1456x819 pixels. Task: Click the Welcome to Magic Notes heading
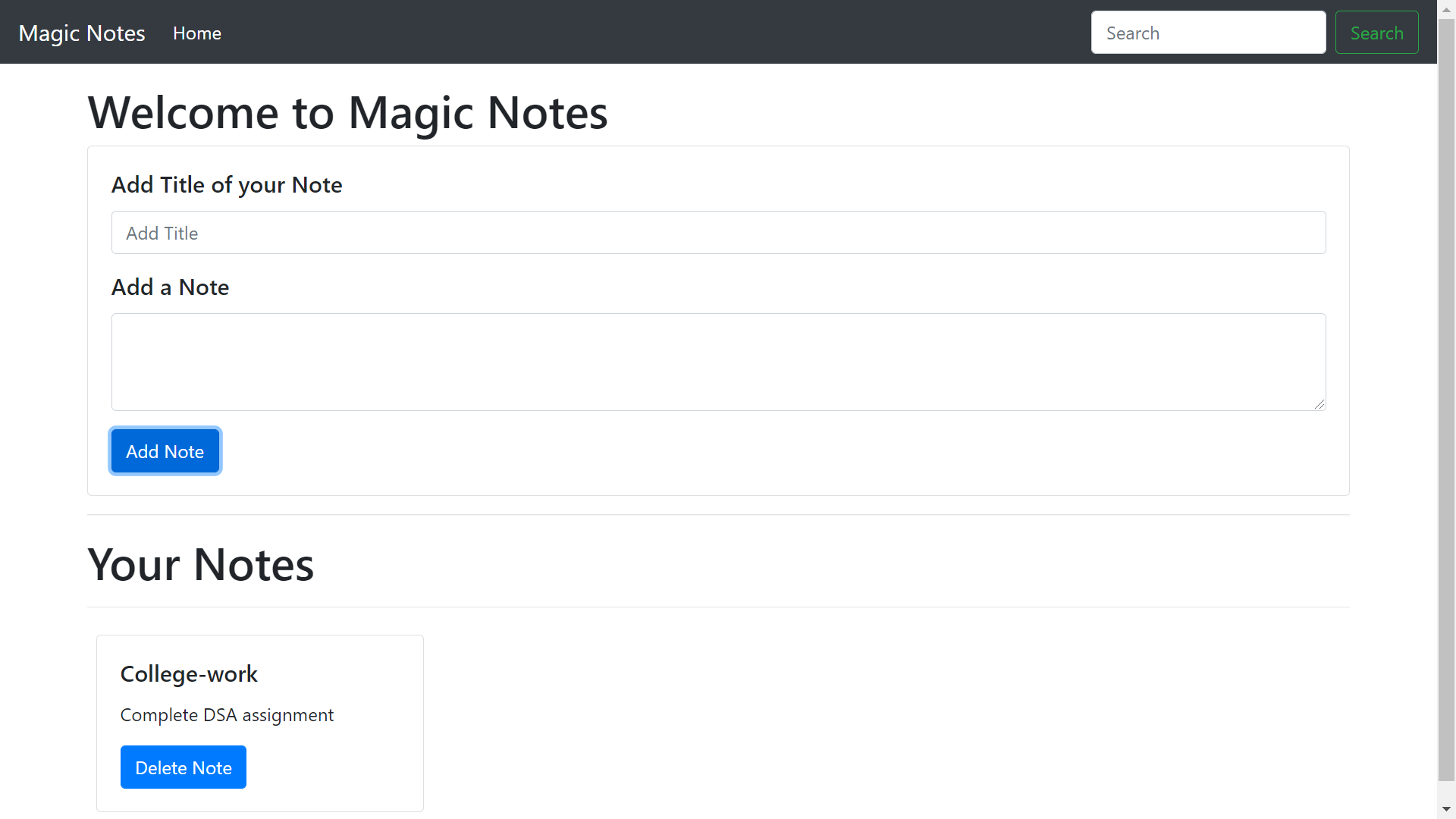(347, 111)
